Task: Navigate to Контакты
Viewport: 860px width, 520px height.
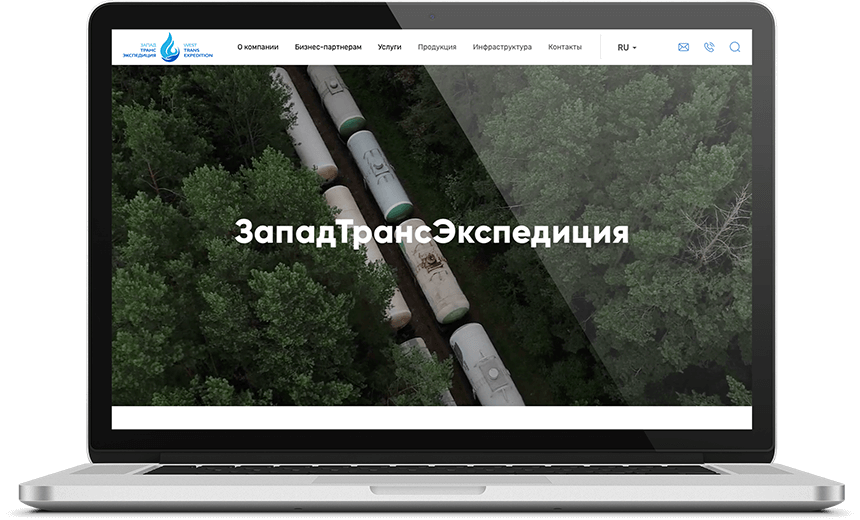Action: pos(565,47)
